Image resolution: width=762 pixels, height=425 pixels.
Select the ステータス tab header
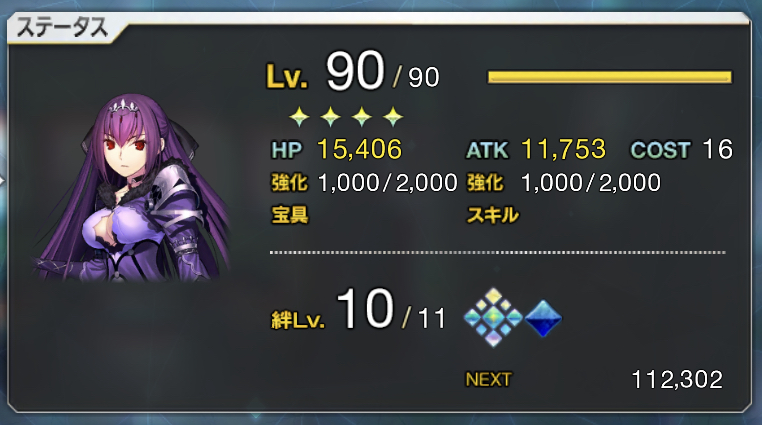pyautogui.click(x=62, y=28)
